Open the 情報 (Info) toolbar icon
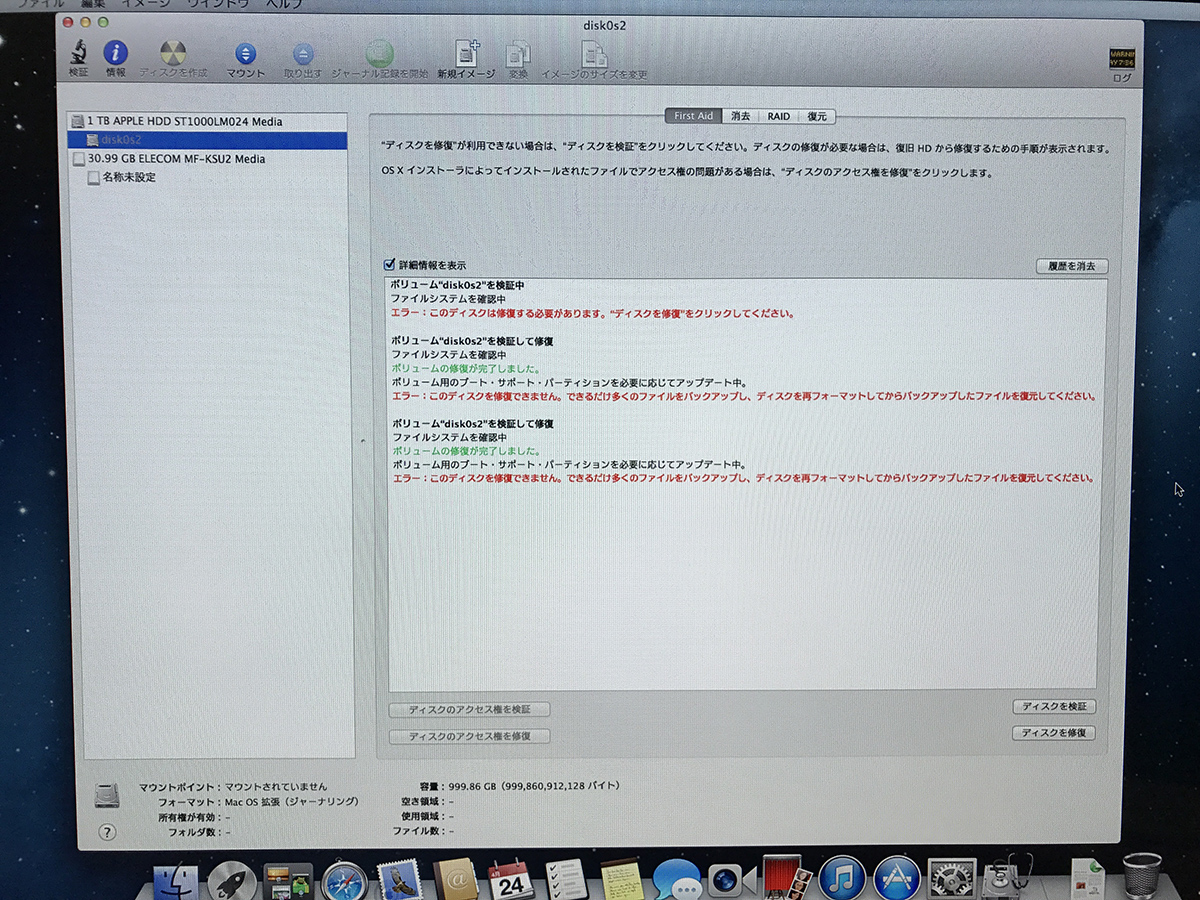The height and width of the screenshot is (900, 1200). tap(116, 55)
